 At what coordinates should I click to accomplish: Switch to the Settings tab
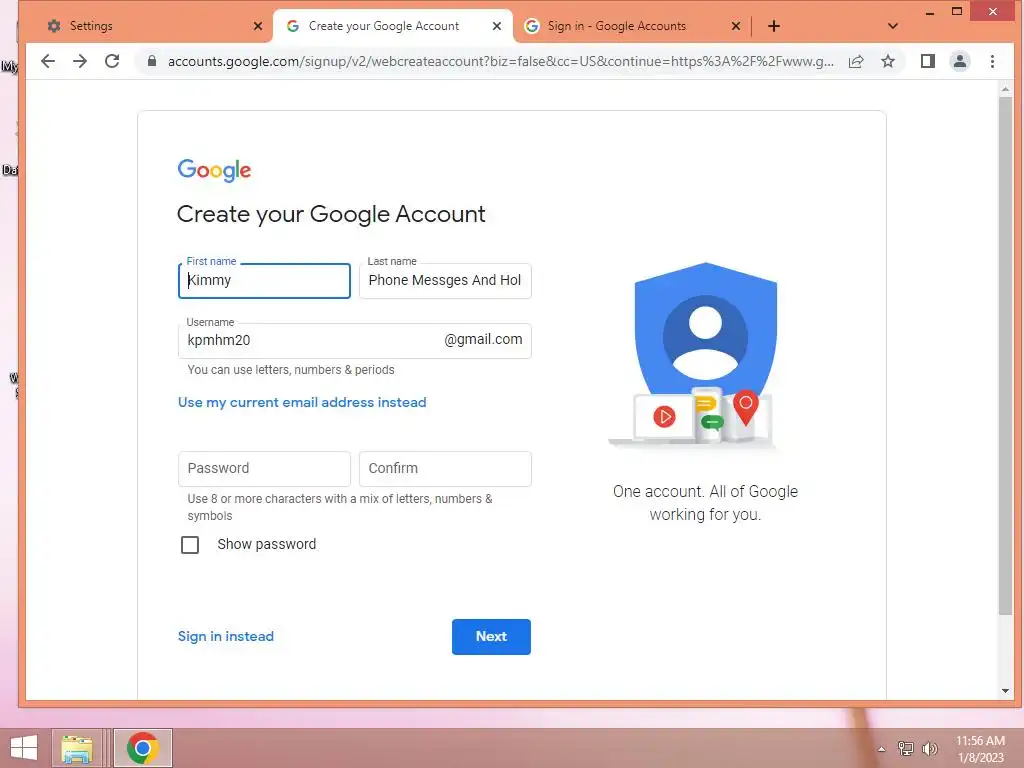(x=148, y=26)
